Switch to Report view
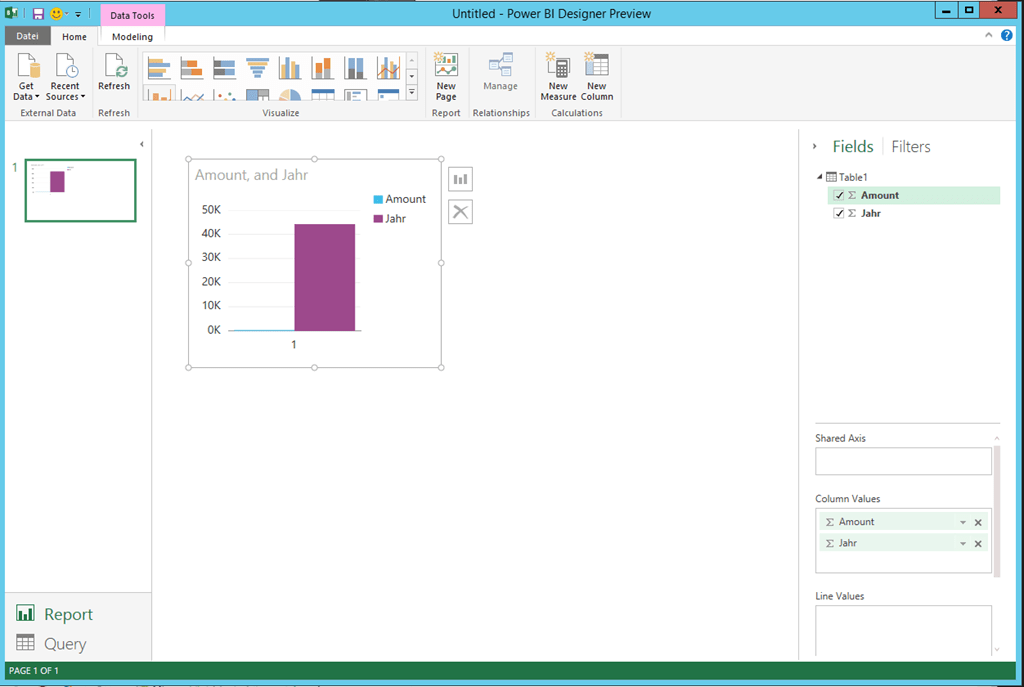 click(x=55, y=614)
